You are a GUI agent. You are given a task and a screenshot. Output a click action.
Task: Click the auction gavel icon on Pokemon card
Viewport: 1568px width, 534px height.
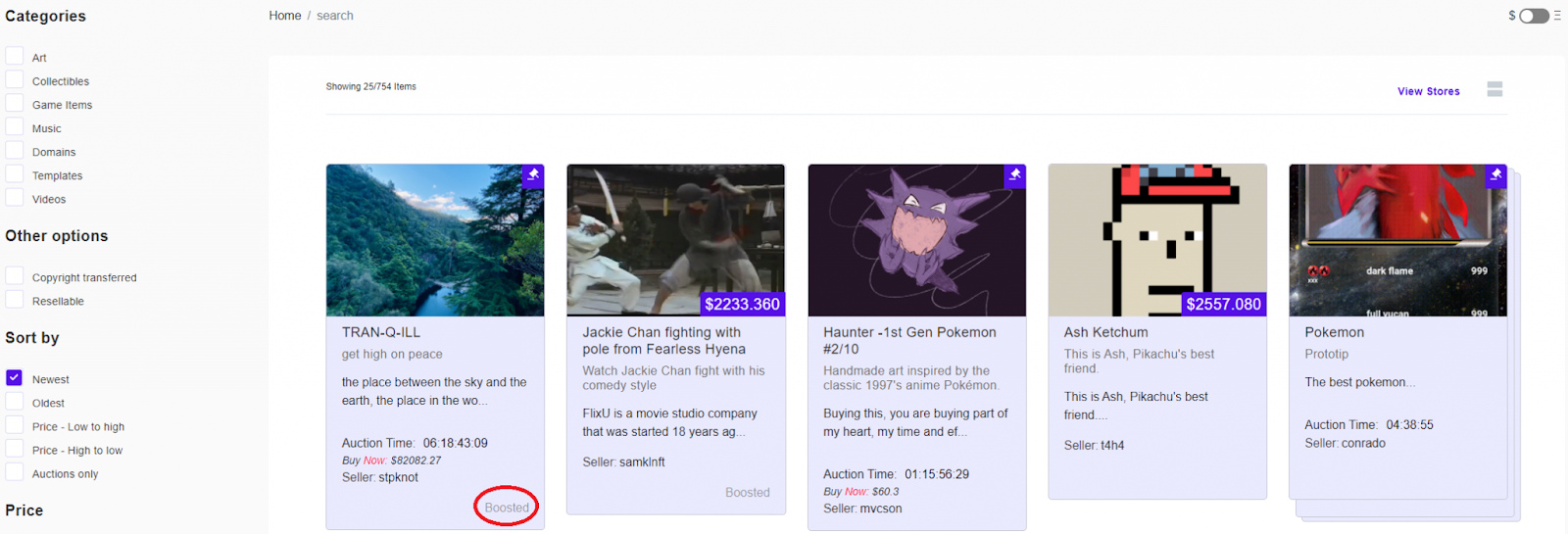[1495, 175]
